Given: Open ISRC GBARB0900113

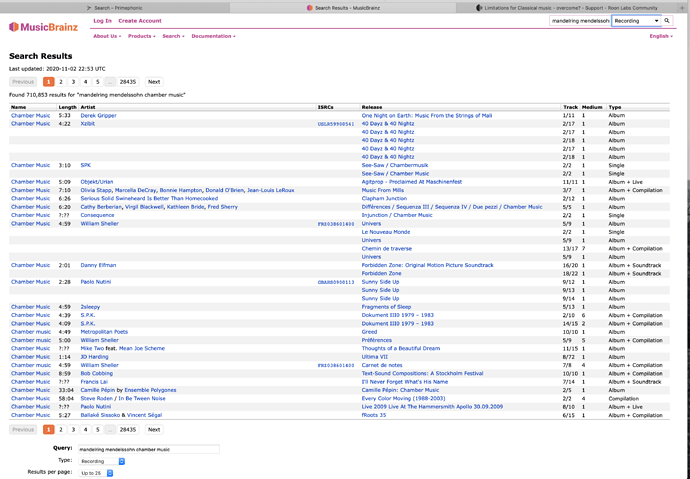Looking at the screenshot, I should coord(336,282).
